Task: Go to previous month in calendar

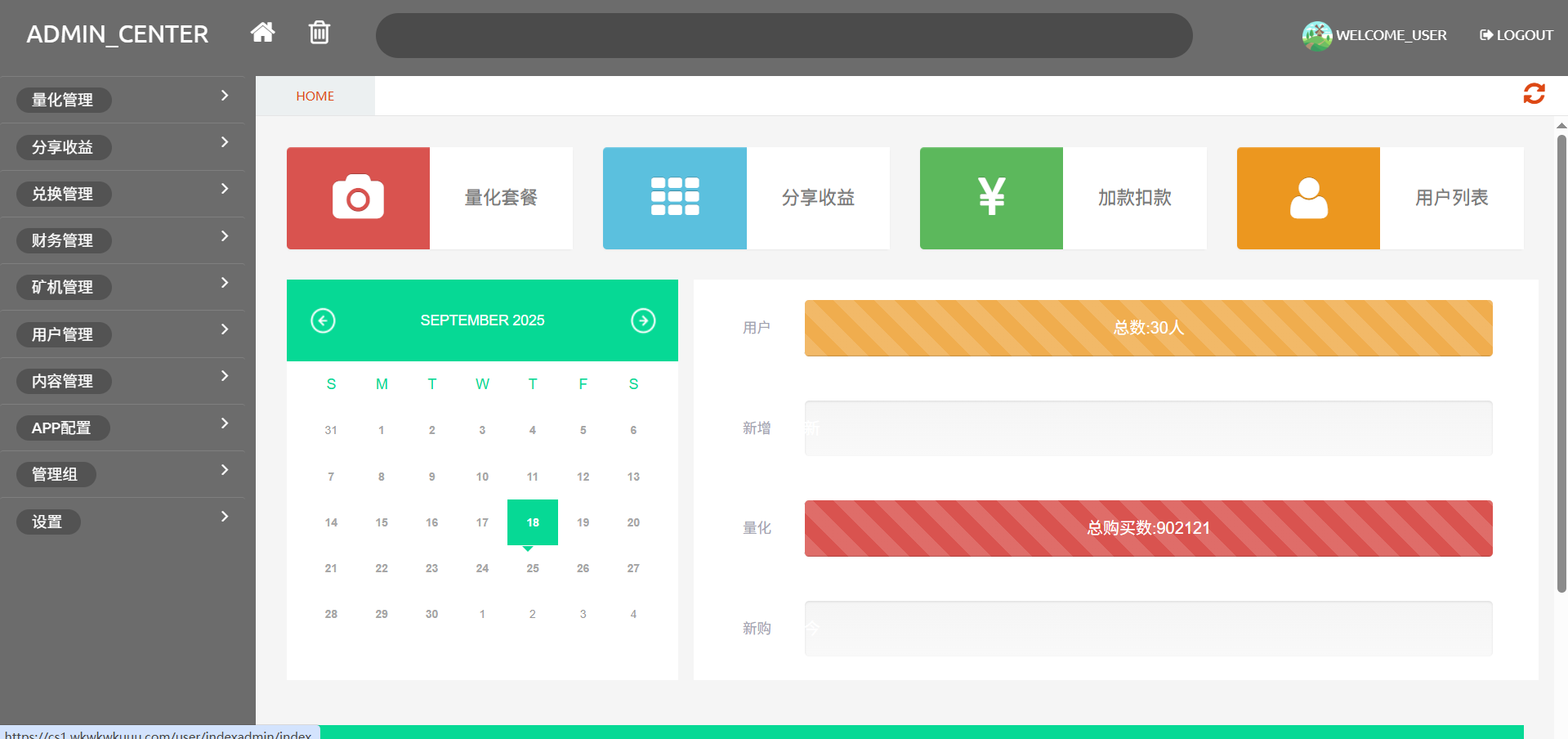Action: click(323, 320)
